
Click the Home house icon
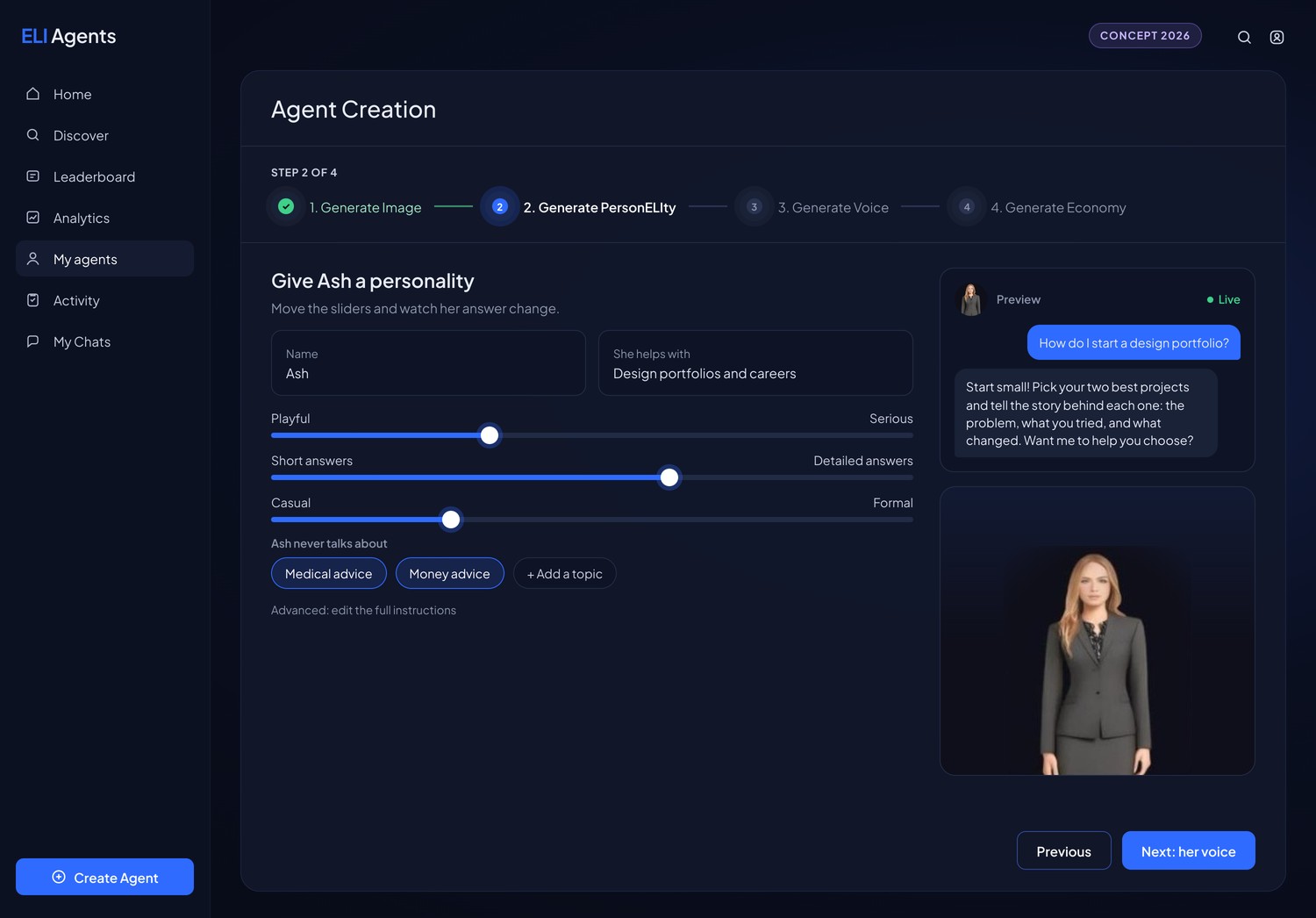[x=33, y=94]
